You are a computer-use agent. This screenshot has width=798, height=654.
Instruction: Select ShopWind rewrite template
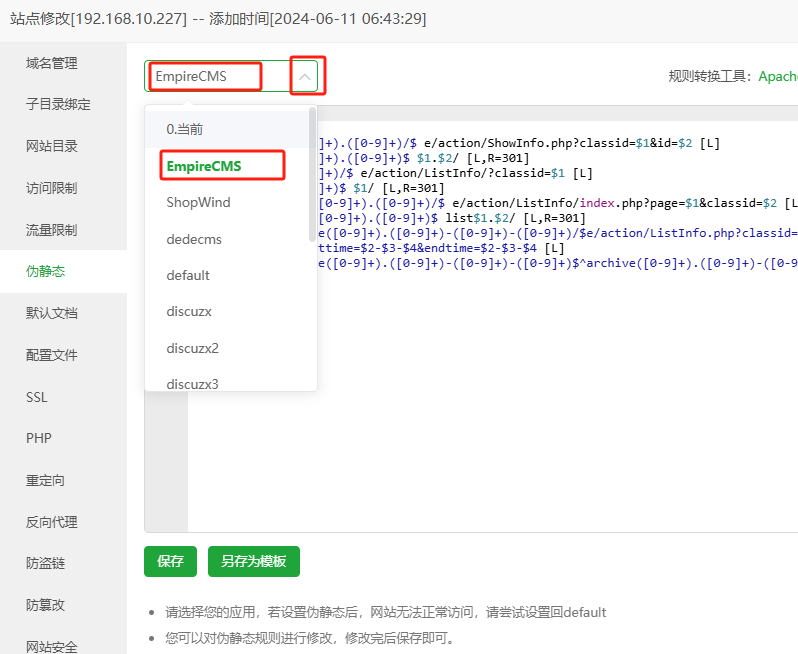point(227,202)
